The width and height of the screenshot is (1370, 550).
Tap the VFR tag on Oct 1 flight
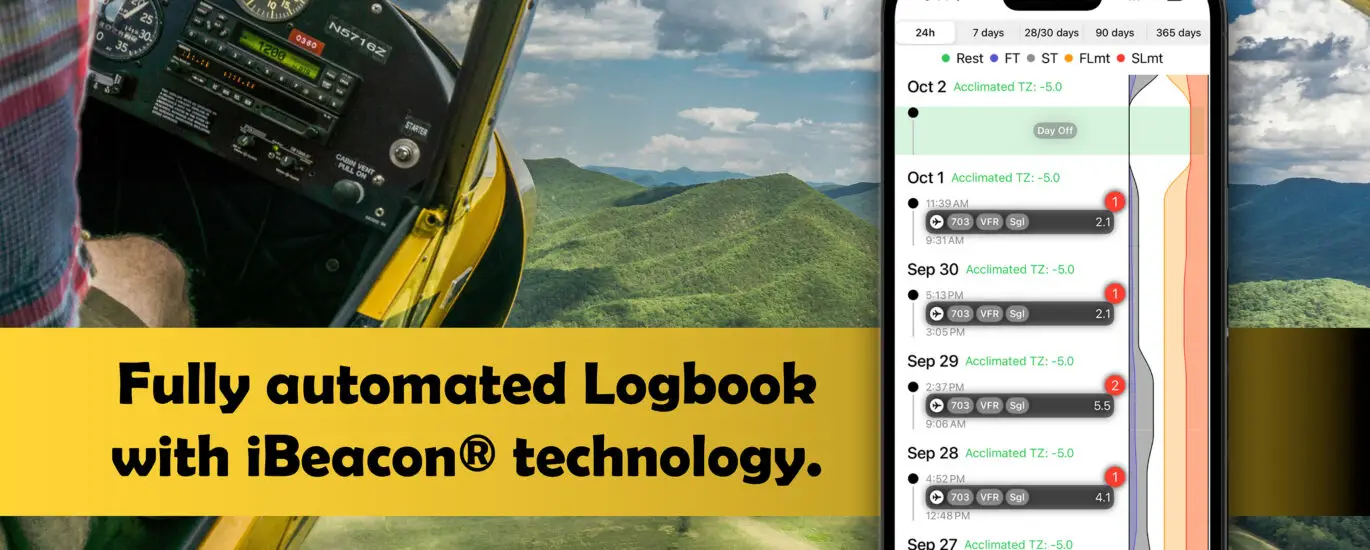[x=989, y=222]
